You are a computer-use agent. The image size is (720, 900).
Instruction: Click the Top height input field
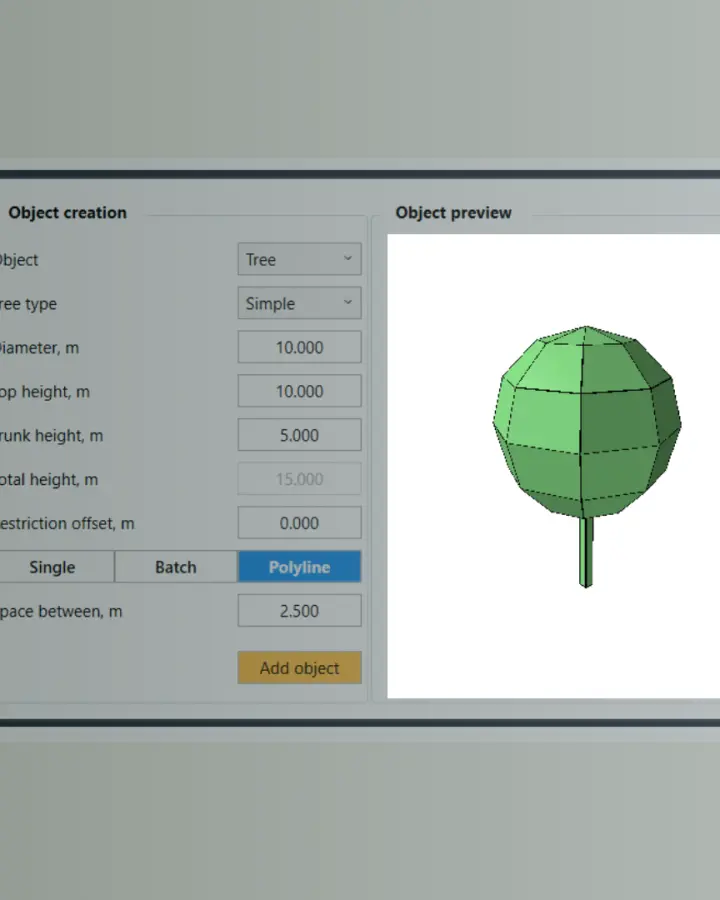click(x=299, y=391)
